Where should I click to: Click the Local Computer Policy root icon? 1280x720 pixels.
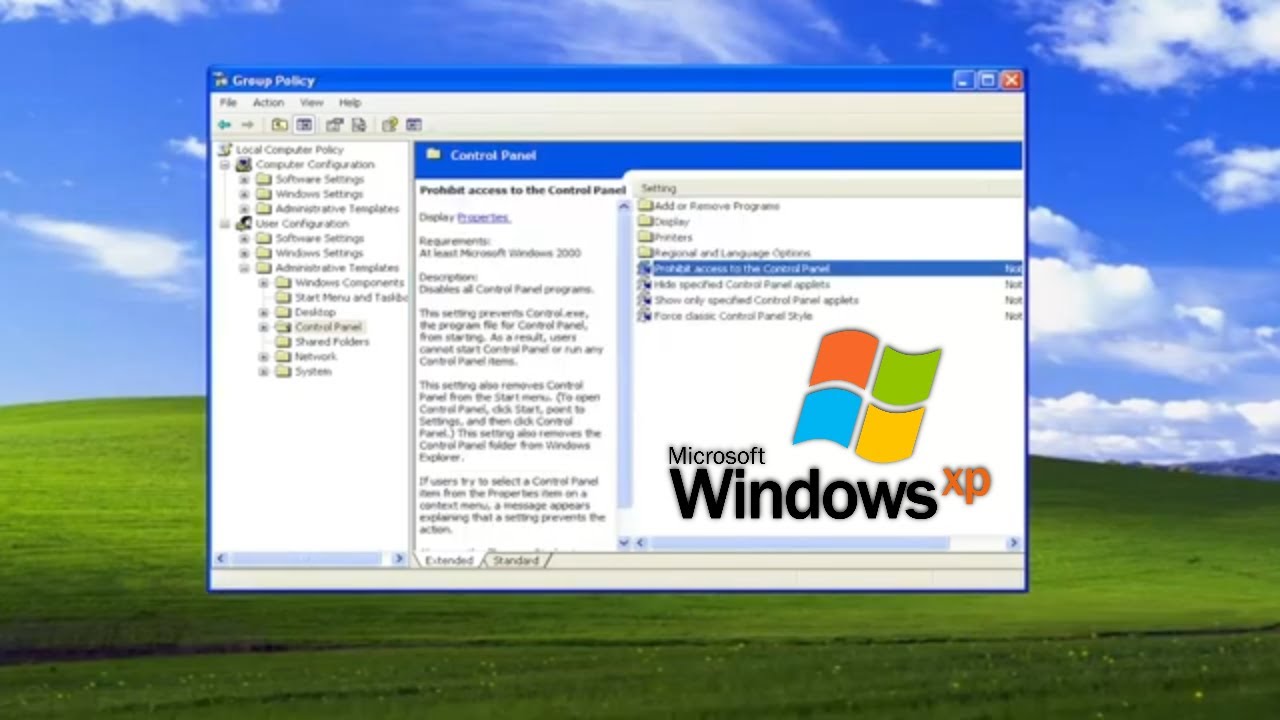click(x=226, y=150)
